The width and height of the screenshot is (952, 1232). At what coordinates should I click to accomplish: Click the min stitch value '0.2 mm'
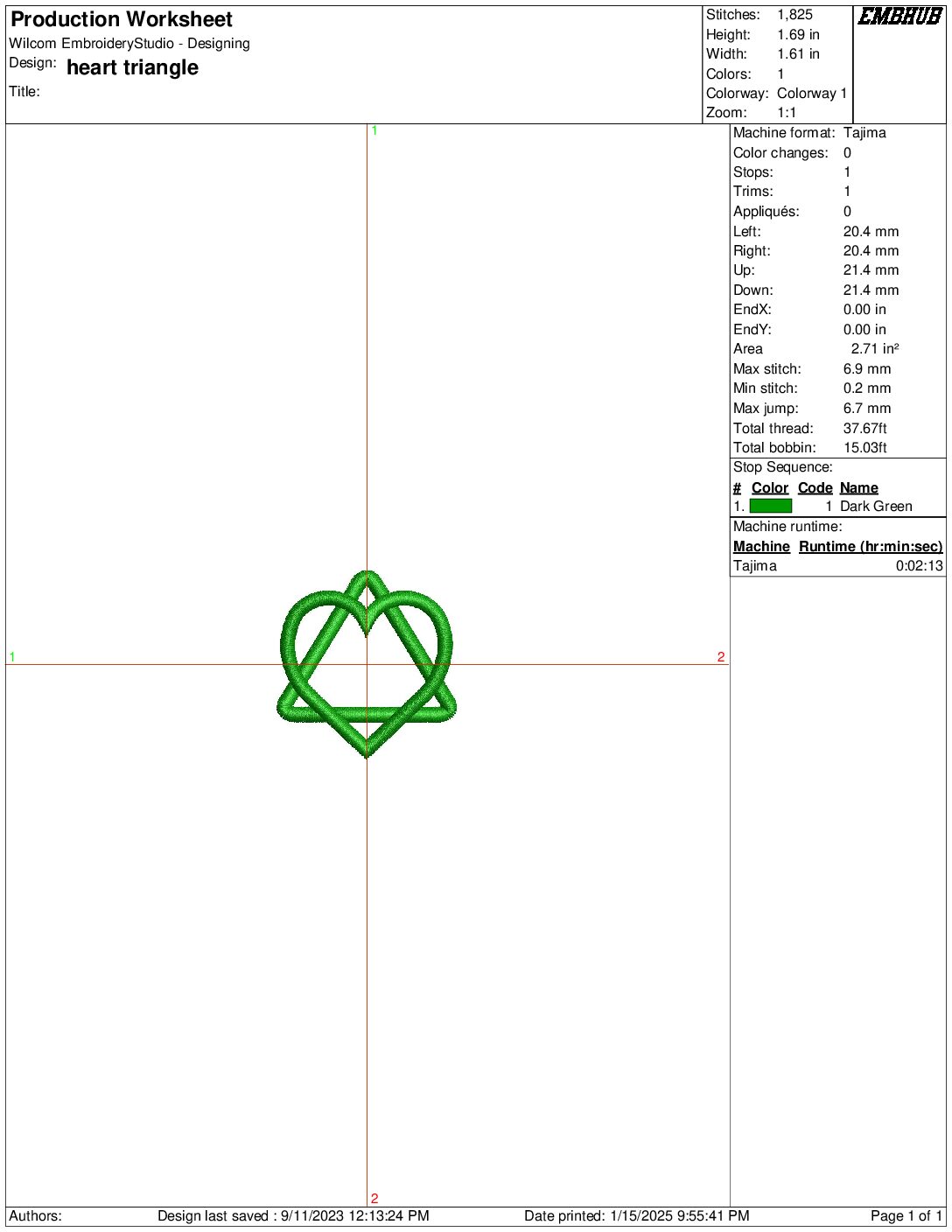pos(867,388)
